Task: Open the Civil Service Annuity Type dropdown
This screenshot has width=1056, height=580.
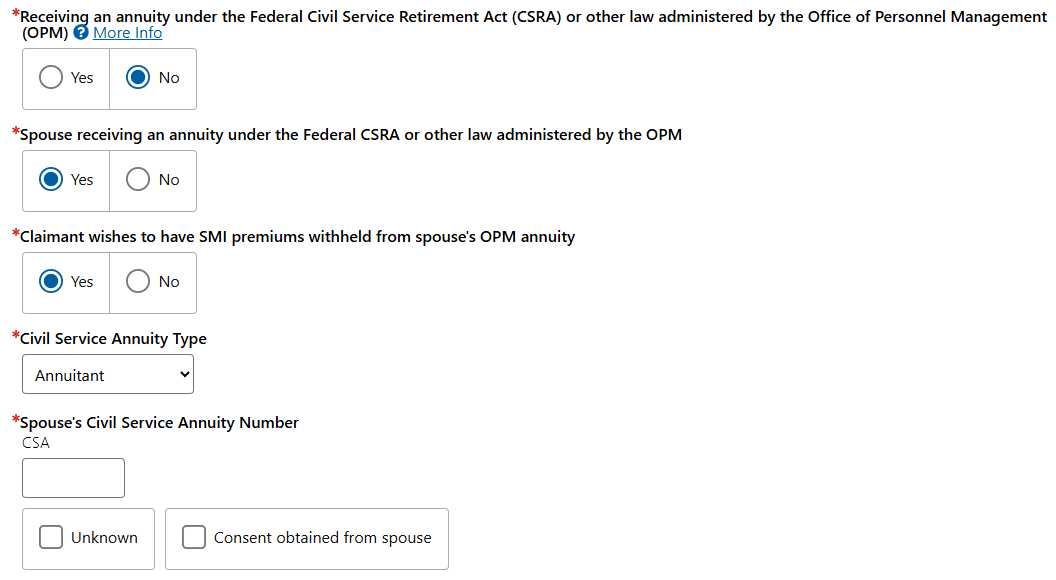Action: (107, 375)
